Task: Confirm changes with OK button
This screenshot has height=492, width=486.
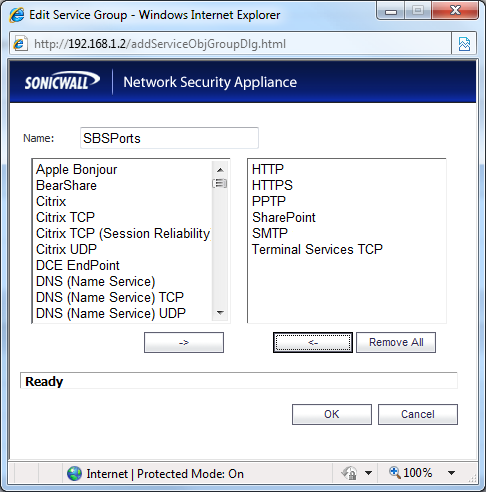Action: click(x=332, y=414)
